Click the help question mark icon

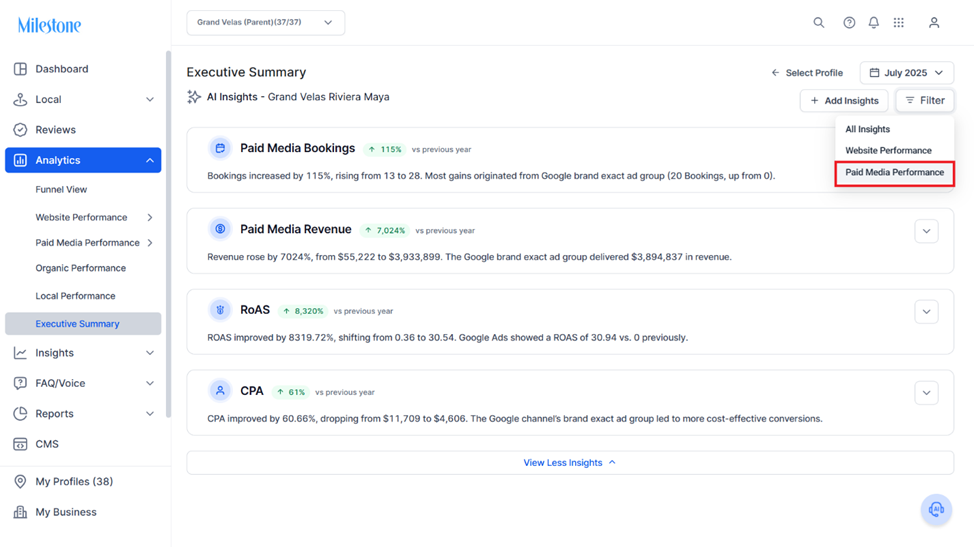[x=849, y=22]
